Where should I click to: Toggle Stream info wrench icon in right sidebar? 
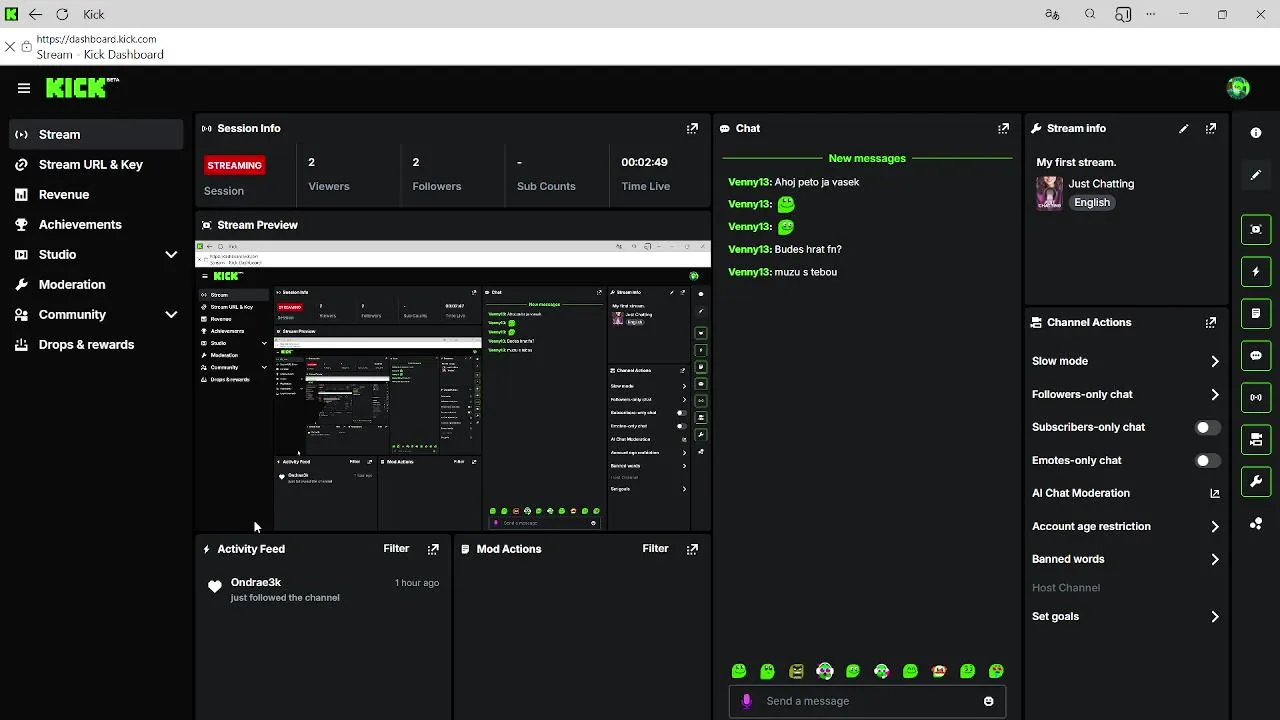[x=1256, y=481]
